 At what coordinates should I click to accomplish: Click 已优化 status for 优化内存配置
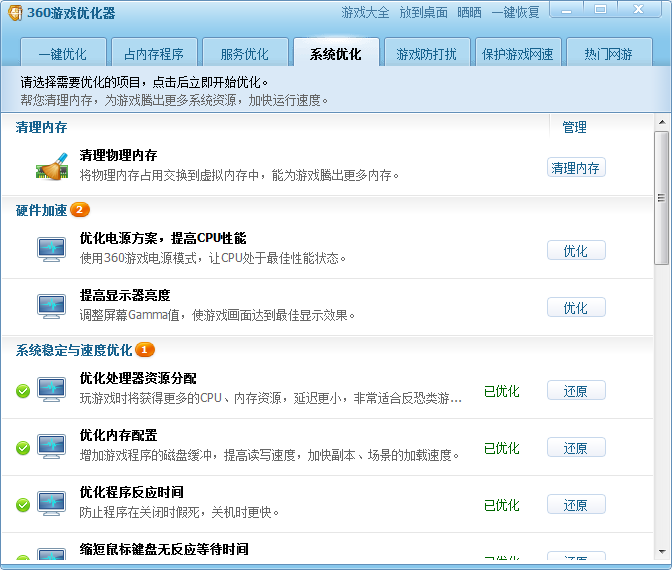501,448
